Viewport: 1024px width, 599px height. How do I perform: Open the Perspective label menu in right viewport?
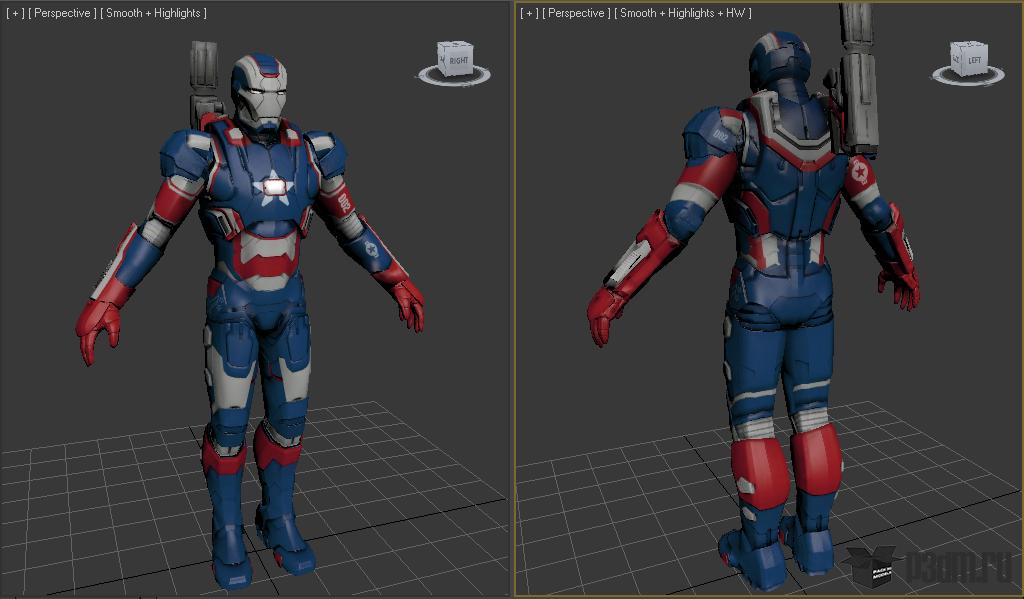[x=576, y=13]
